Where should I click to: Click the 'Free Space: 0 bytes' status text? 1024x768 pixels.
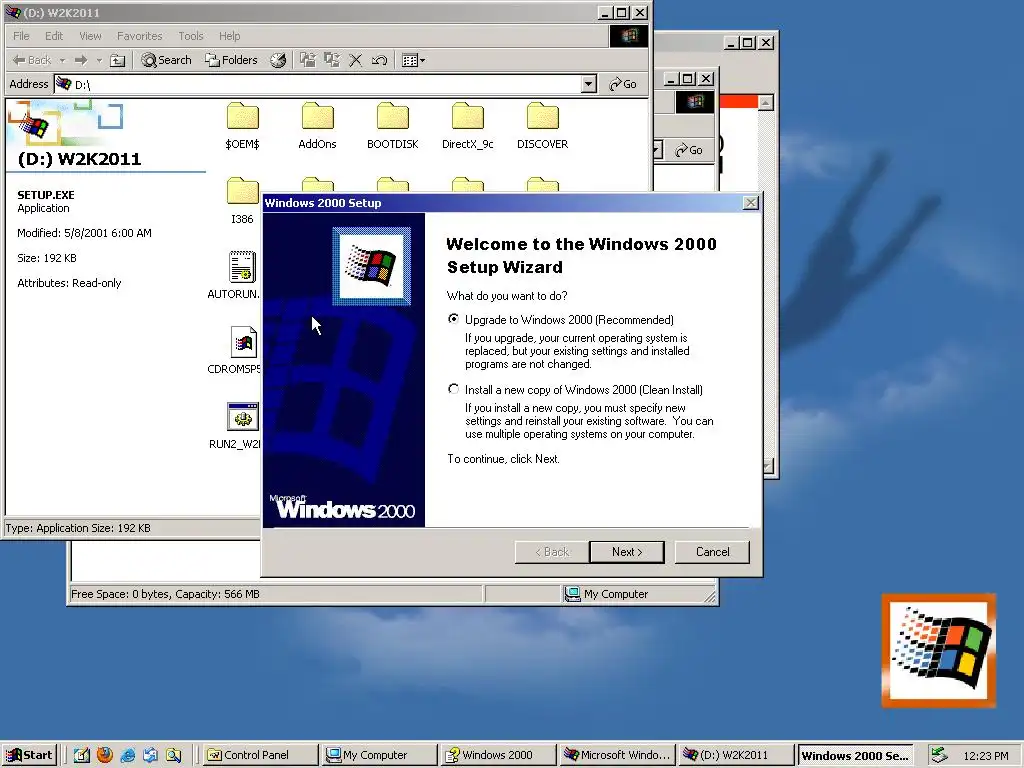(165, 594)
